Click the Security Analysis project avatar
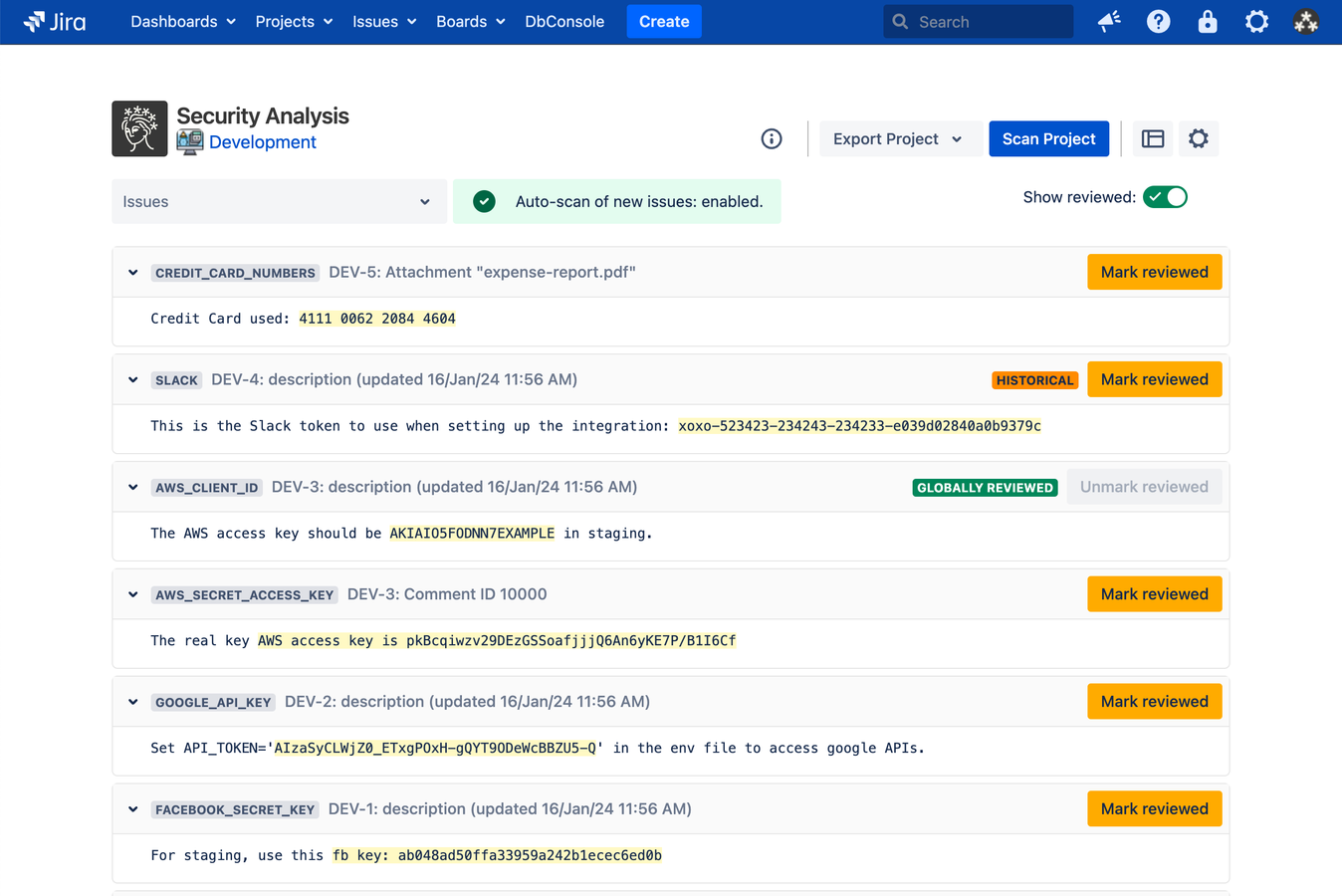 (139, 128)
